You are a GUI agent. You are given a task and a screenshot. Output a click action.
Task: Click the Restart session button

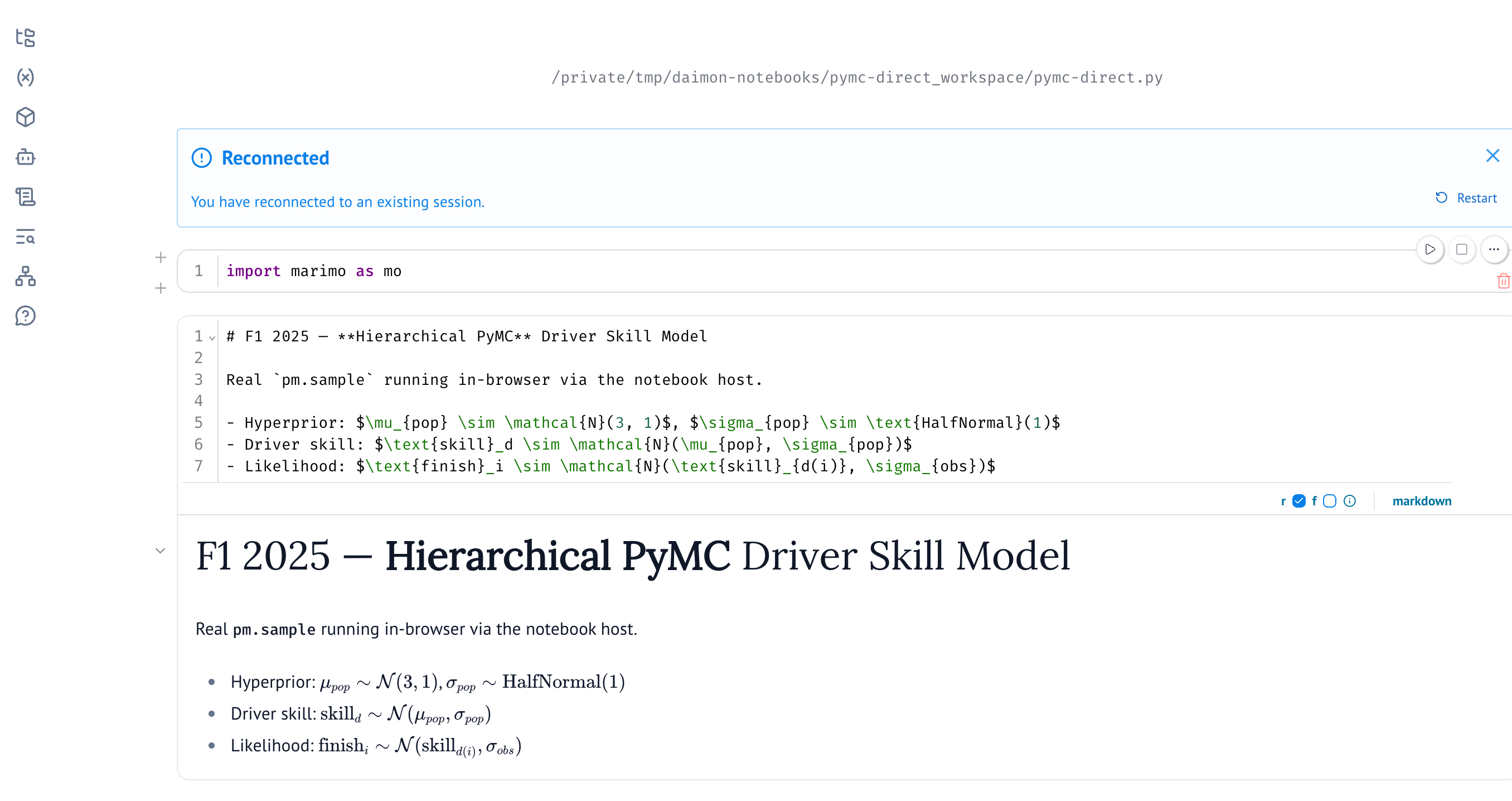coord(1466,198)
